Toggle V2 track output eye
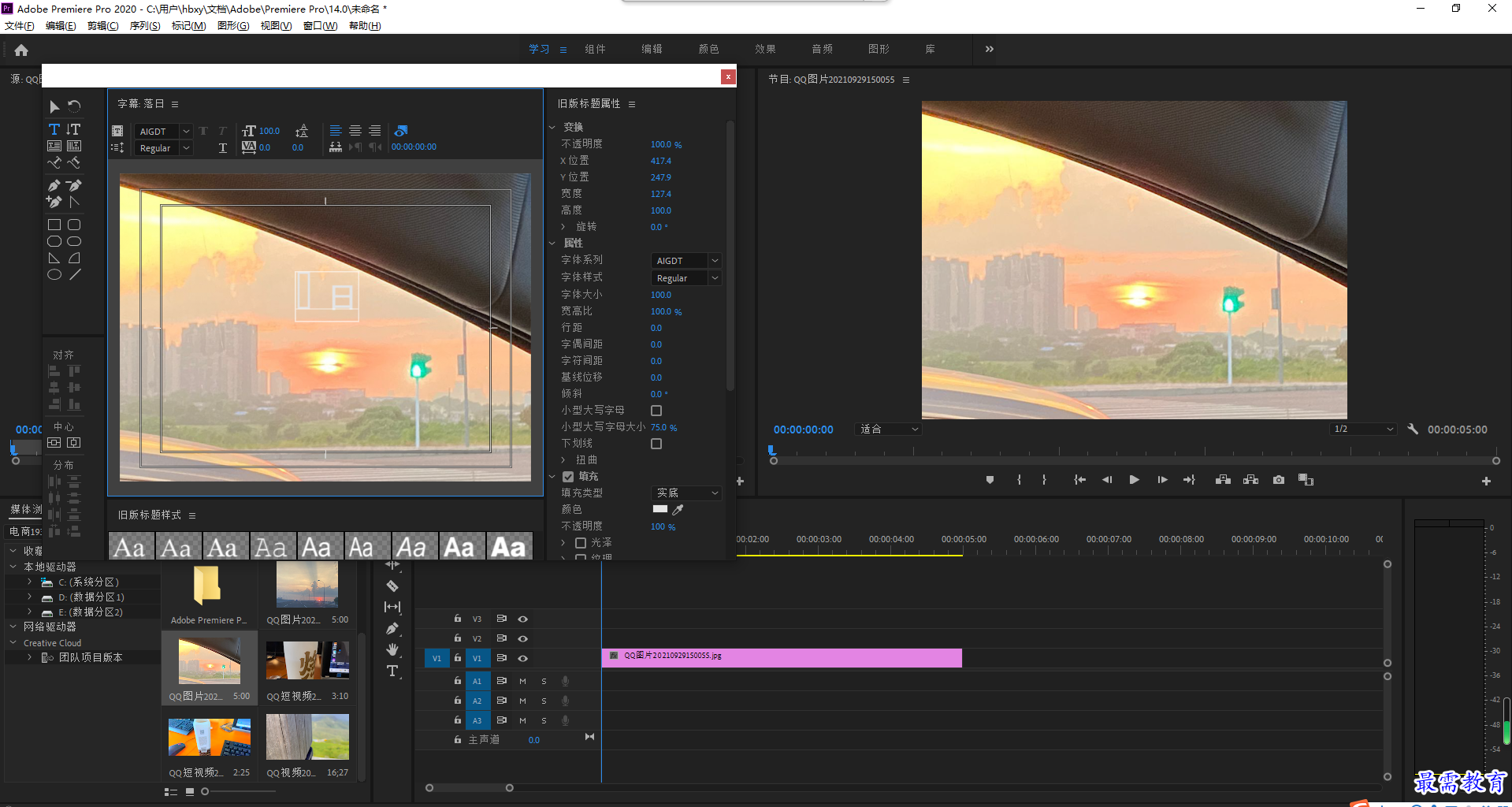 522,639
